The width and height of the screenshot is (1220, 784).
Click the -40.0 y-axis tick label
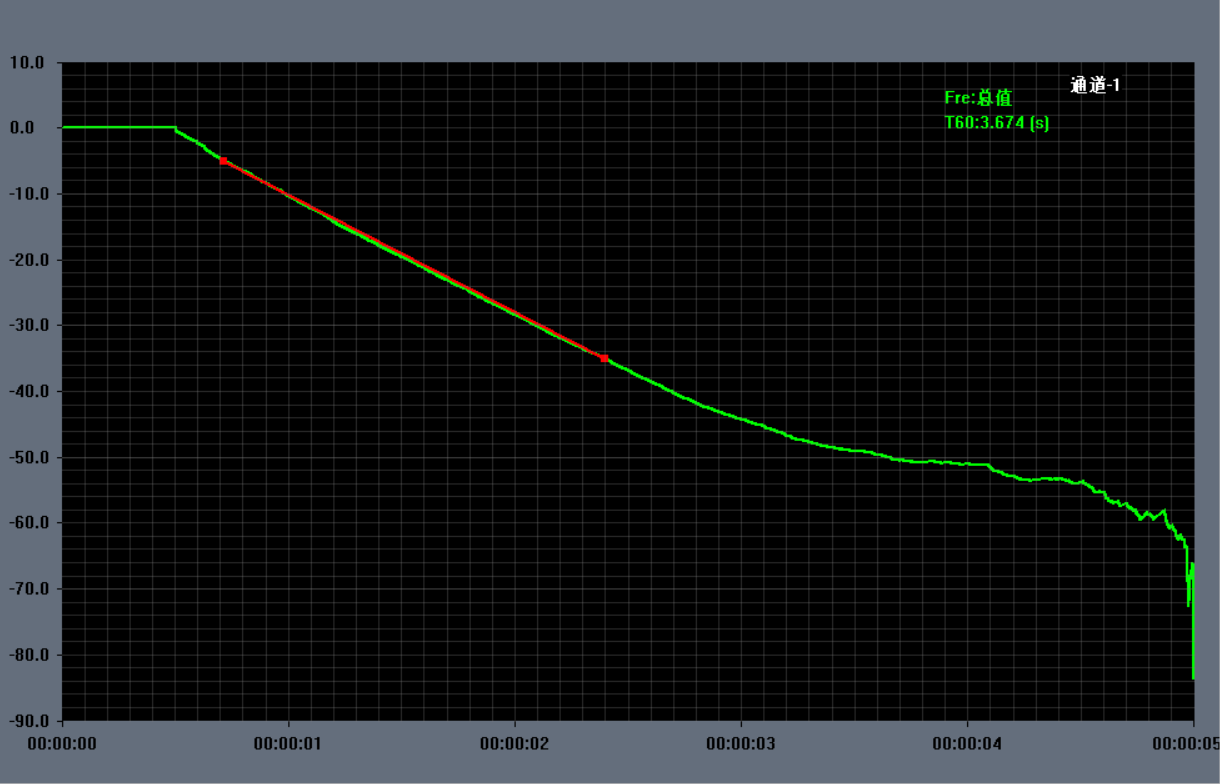pos(28,391)
